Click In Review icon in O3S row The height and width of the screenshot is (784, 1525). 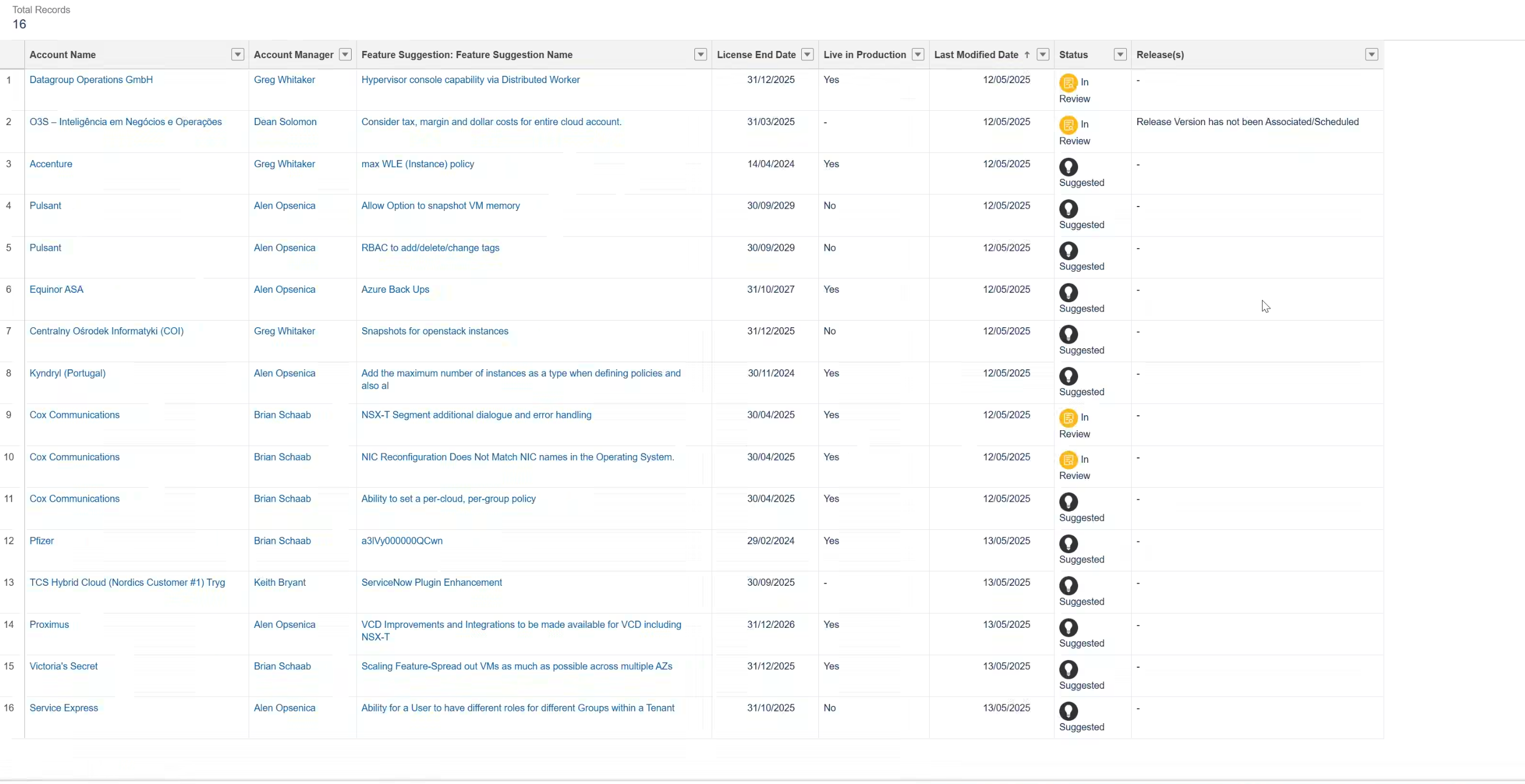pyautogui.click(x=1068, y=125)
